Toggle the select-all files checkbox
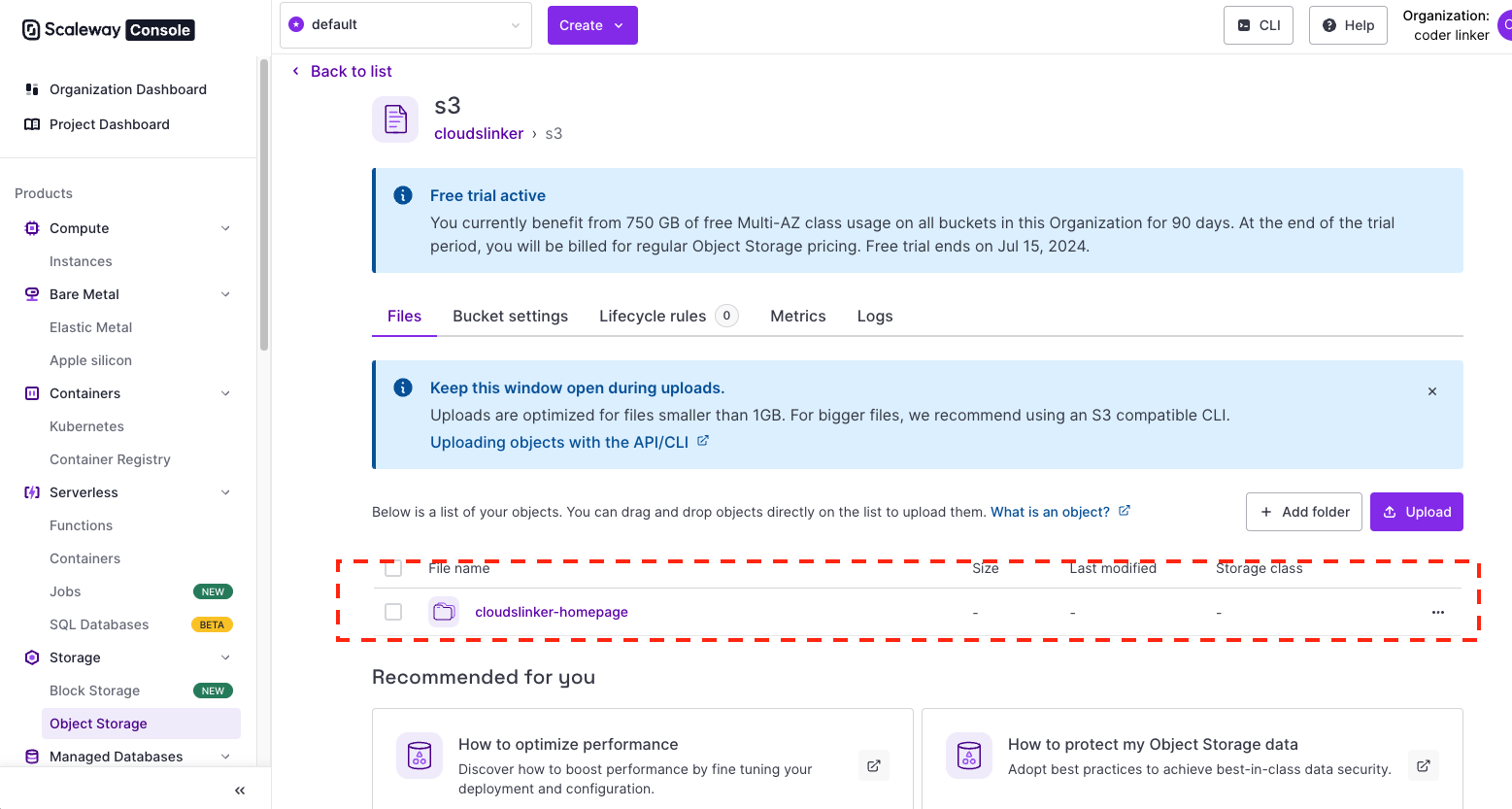 pos(393,568)
